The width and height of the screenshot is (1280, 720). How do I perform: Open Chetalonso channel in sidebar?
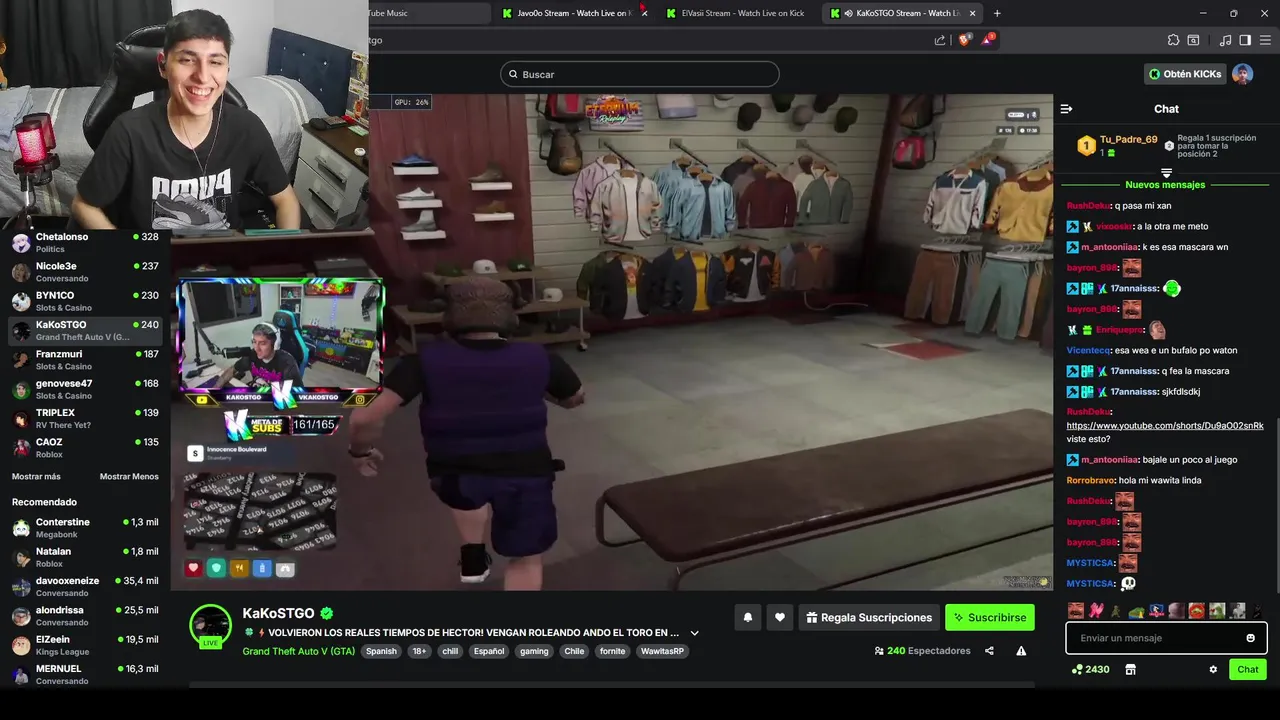85,242
